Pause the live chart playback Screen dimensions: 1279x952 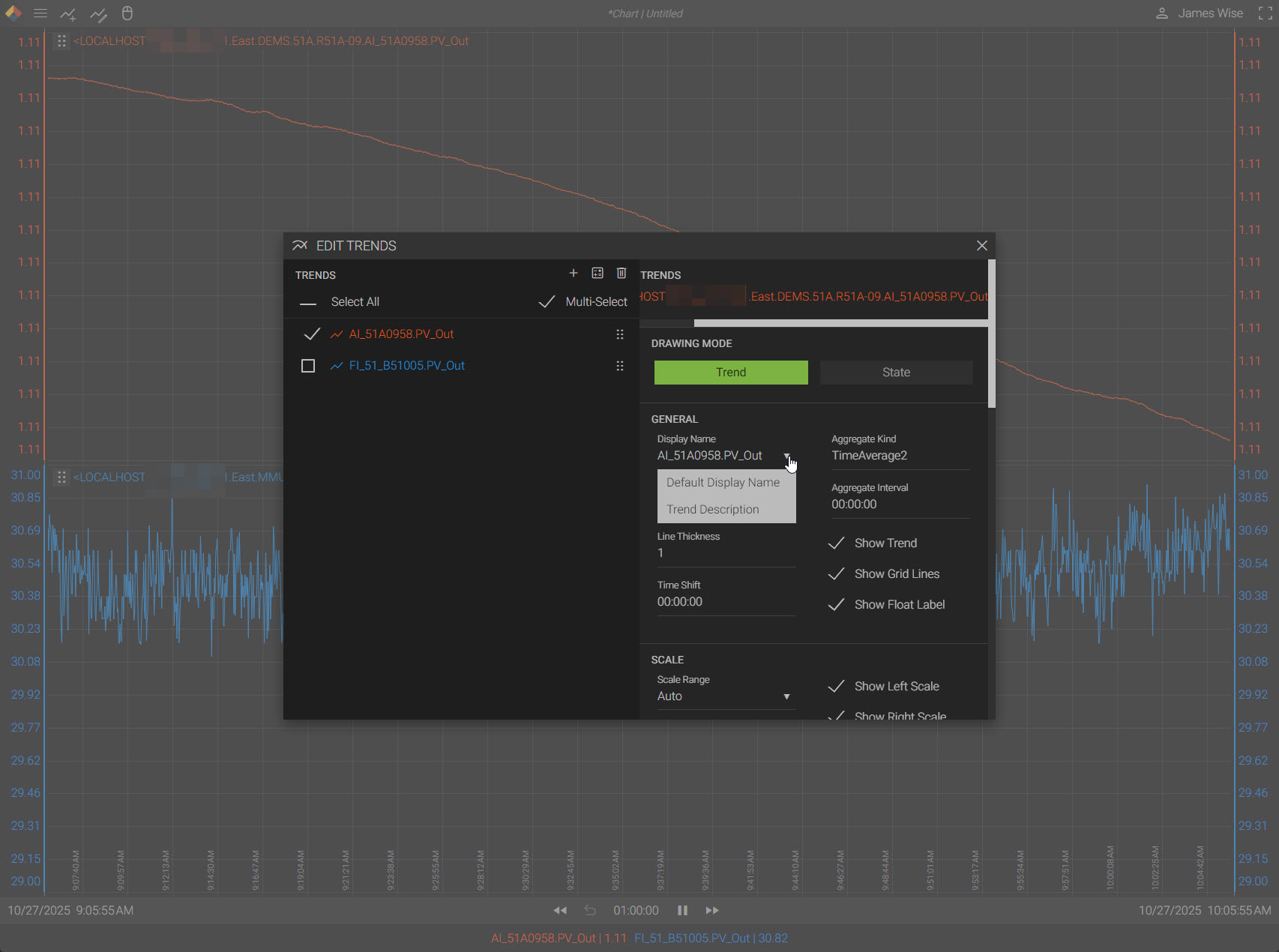coord(682,910)
